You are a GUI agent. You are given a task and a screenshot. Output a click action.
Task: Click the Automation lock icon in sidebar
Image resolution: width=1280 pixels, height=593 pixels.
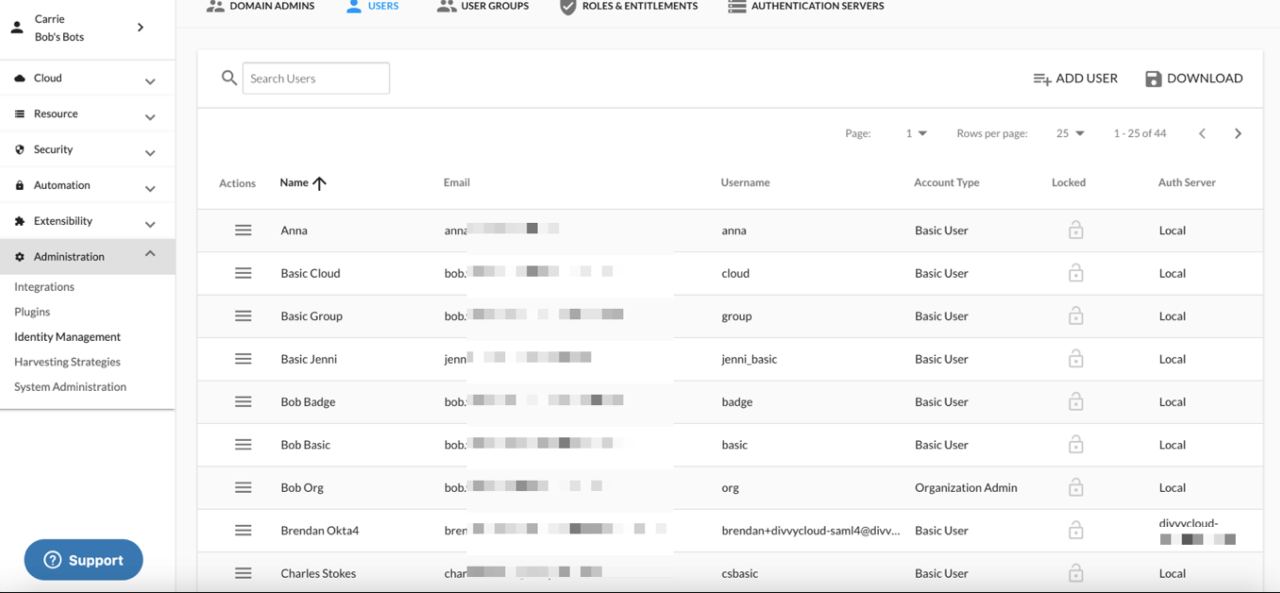pos(20,186)
